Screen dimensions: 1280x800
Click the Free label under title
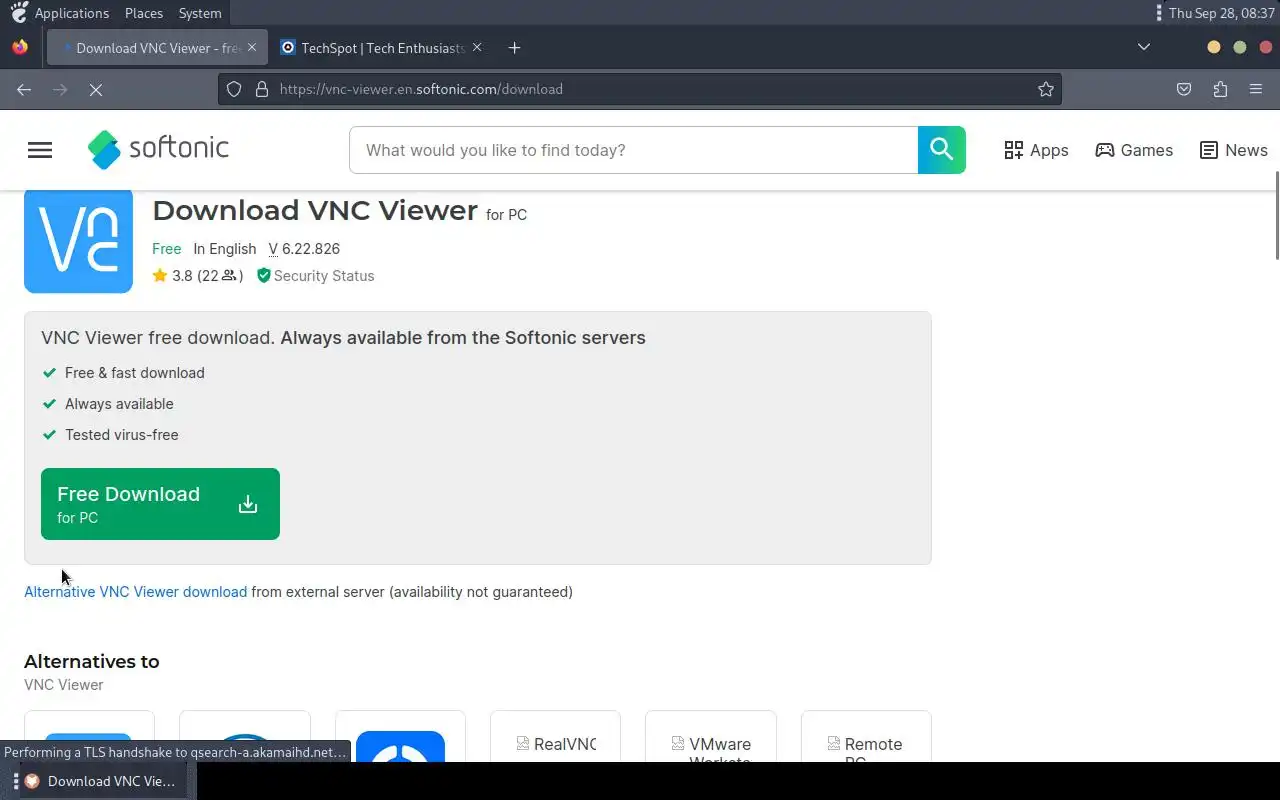[167, 249]
